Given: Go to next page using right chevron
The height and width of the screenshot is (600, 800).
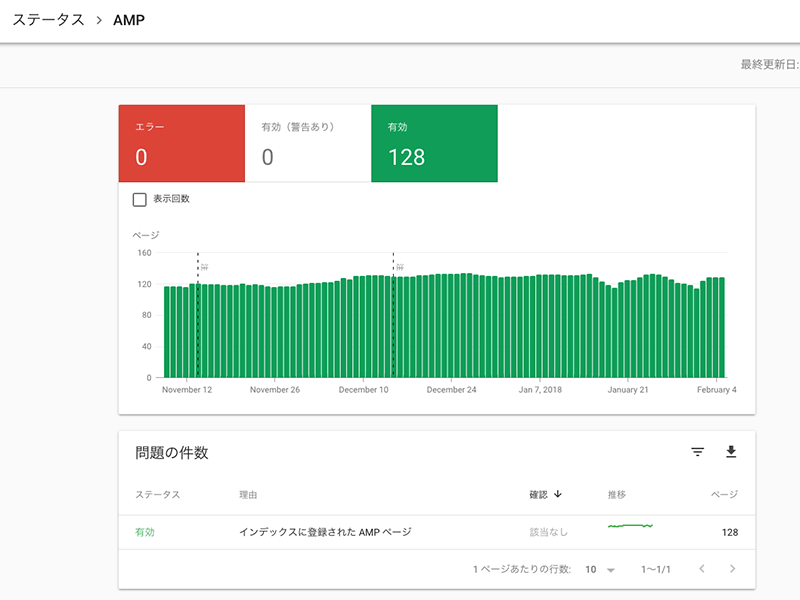Looking at the screenshot, I should click(732, 569).
